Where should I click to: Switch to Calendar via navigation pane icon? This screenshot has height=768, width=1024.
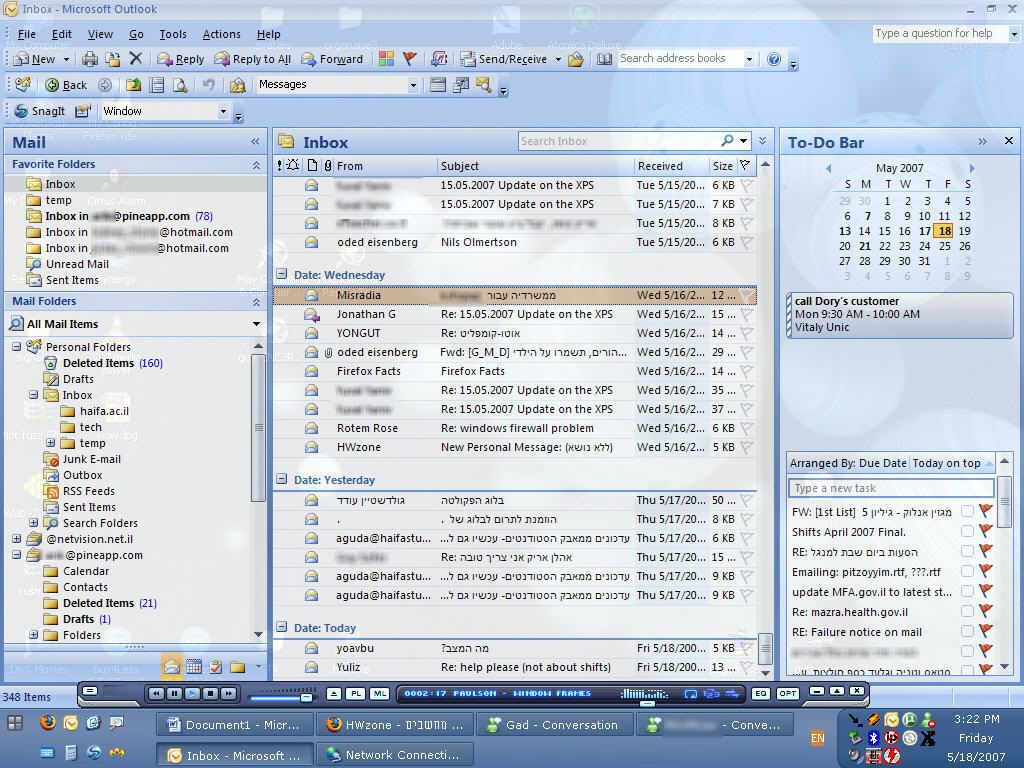click(x=194, y=667)
